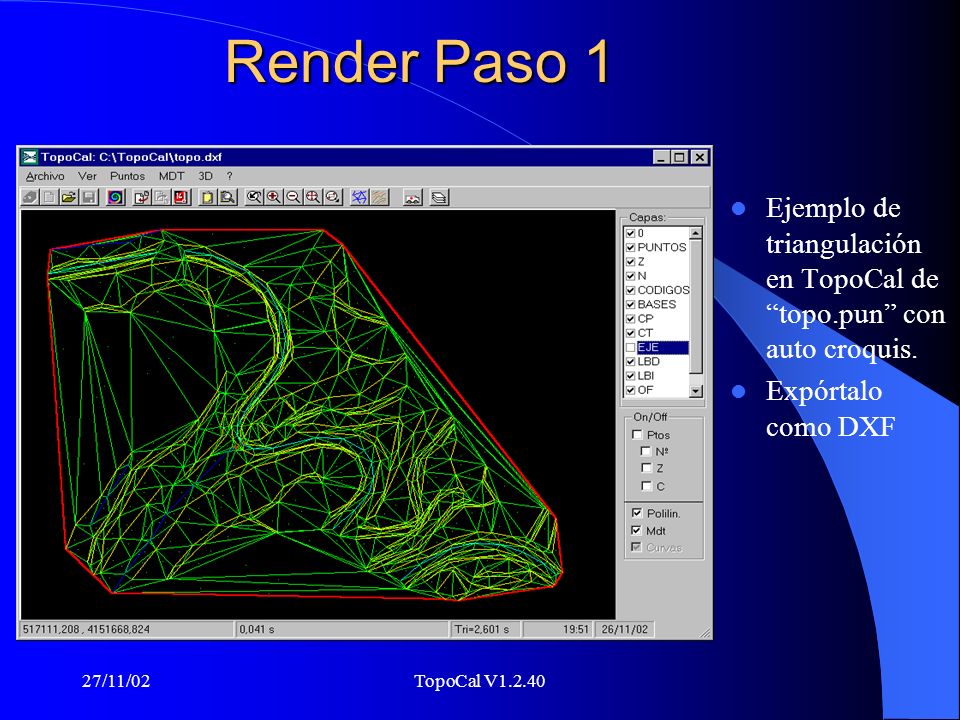Screen dimensions: 960x720
Task: Click the magnifier over document icon
Action: point(228,197)
